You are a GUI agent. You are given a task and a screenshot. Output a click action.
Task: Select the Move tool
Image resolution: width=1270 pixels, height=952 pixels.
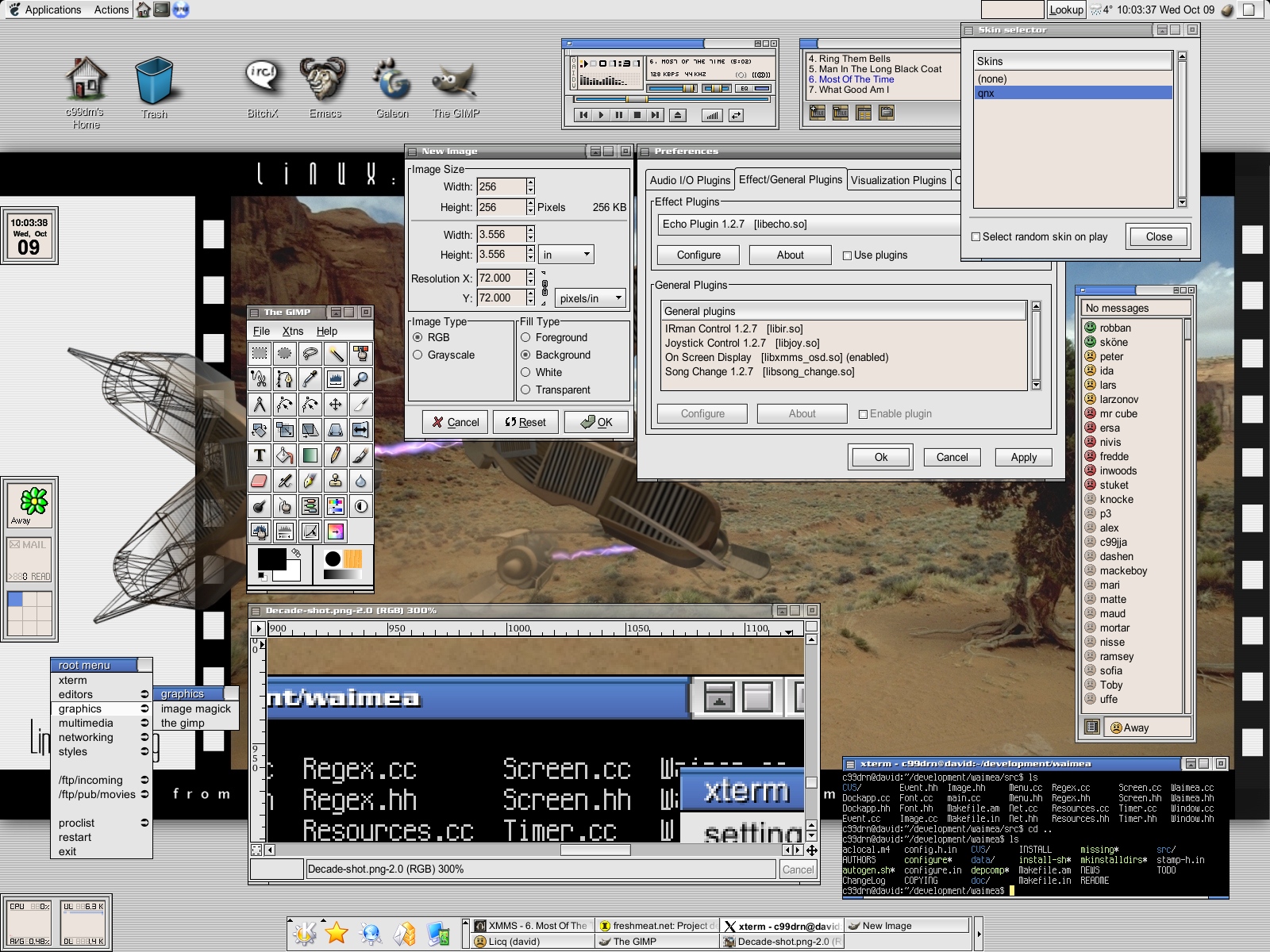point(336,405)
